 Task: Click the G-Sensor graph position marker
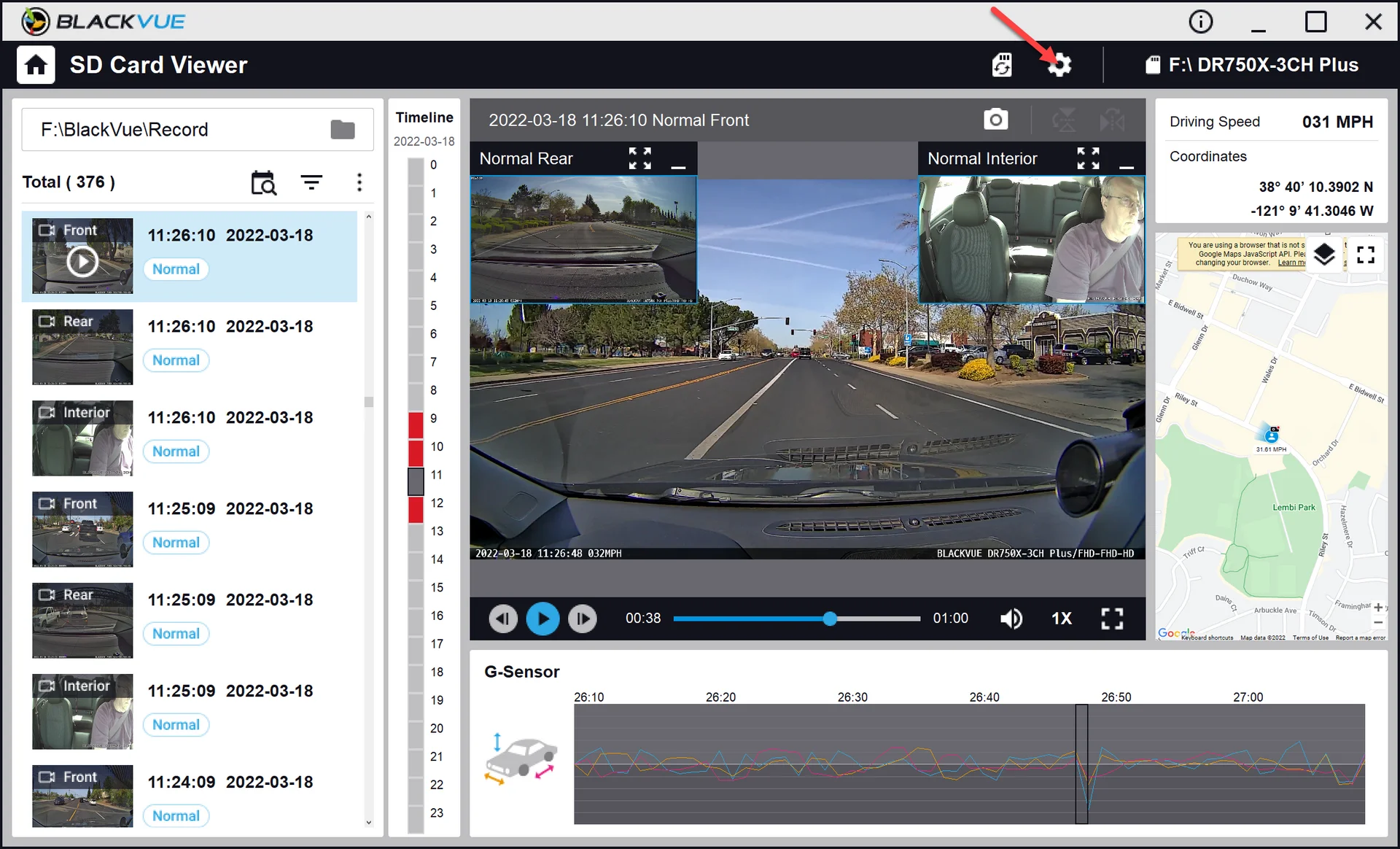tap(1082, 764)
